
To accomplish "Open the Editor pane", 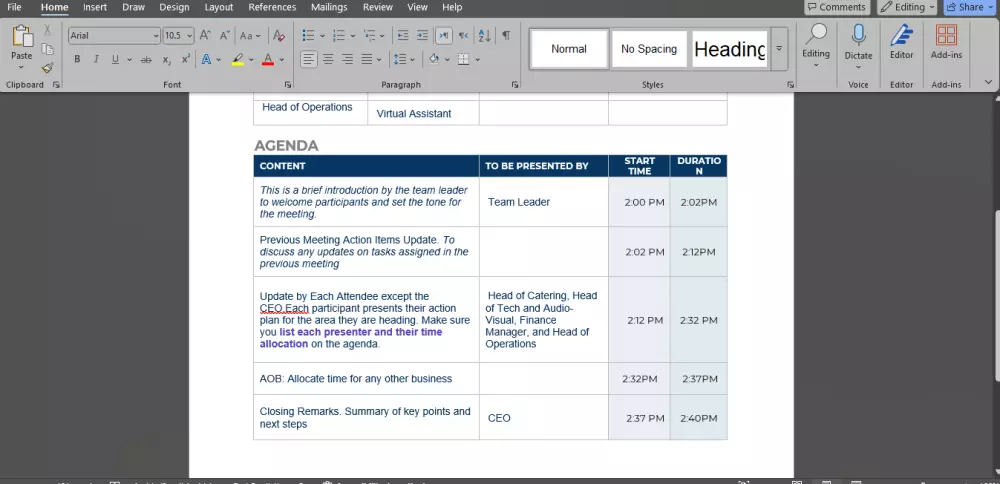I will coord(902,42).
